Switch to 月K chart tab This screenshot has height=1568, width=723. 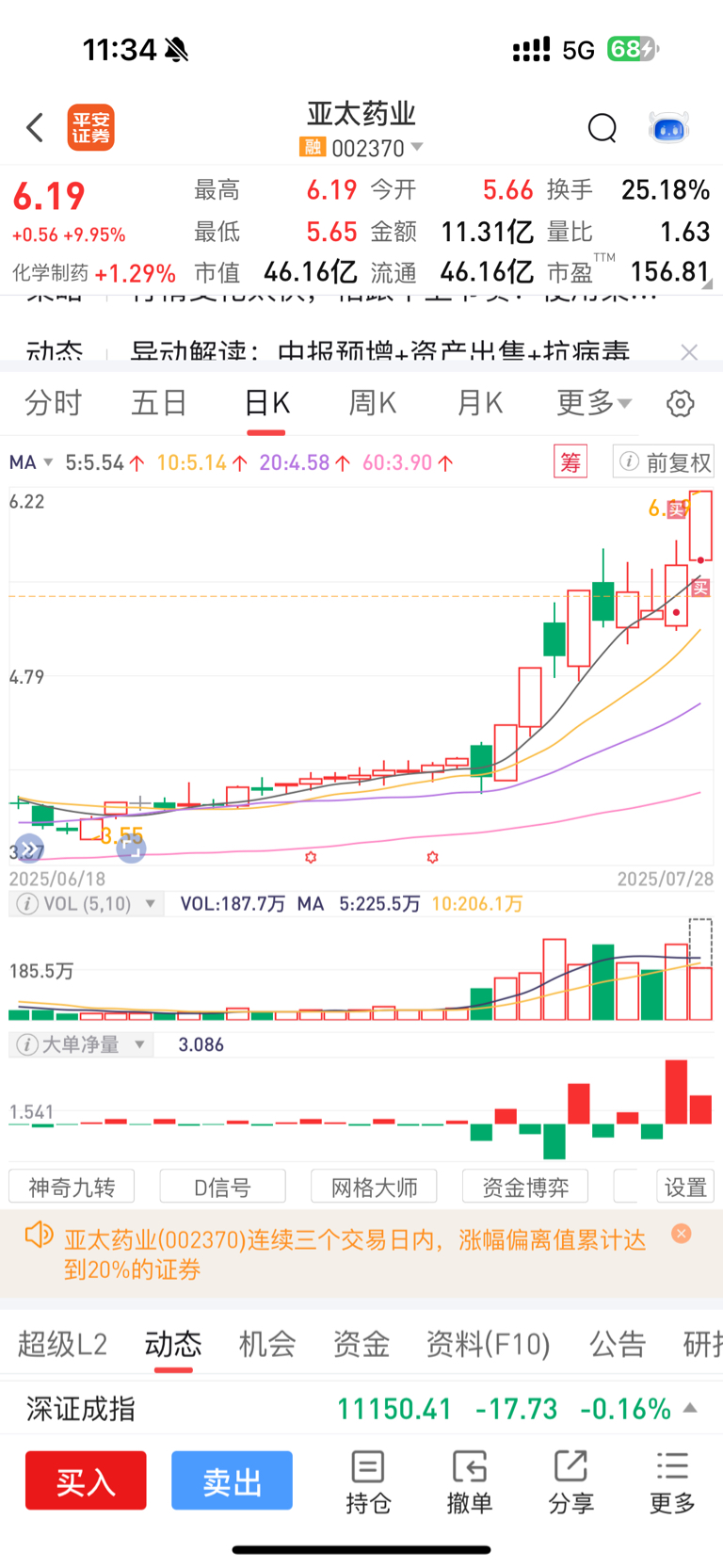(480, 403)
